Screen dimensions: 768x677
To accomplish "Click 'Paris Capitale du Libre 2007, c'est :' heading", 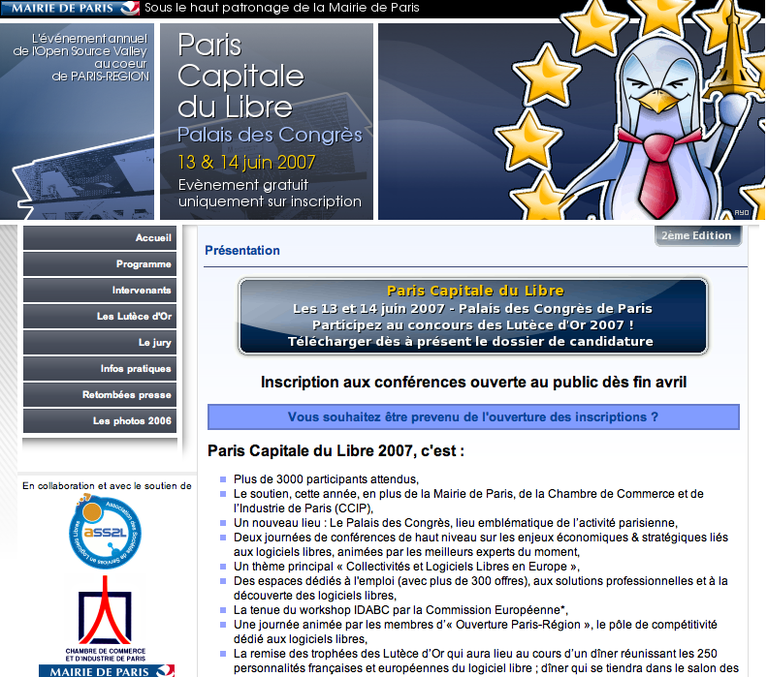I will click(336, 451).
